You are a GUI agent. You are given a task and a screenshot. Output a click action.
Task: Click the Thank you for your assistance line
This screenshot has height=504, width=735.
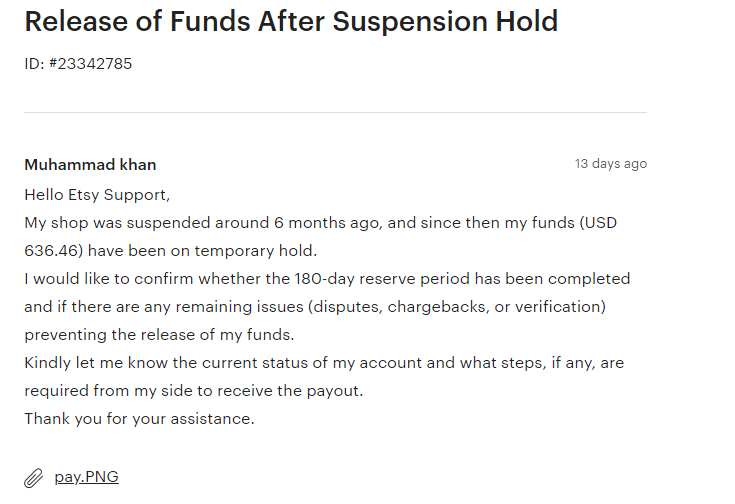click(139, 419)
